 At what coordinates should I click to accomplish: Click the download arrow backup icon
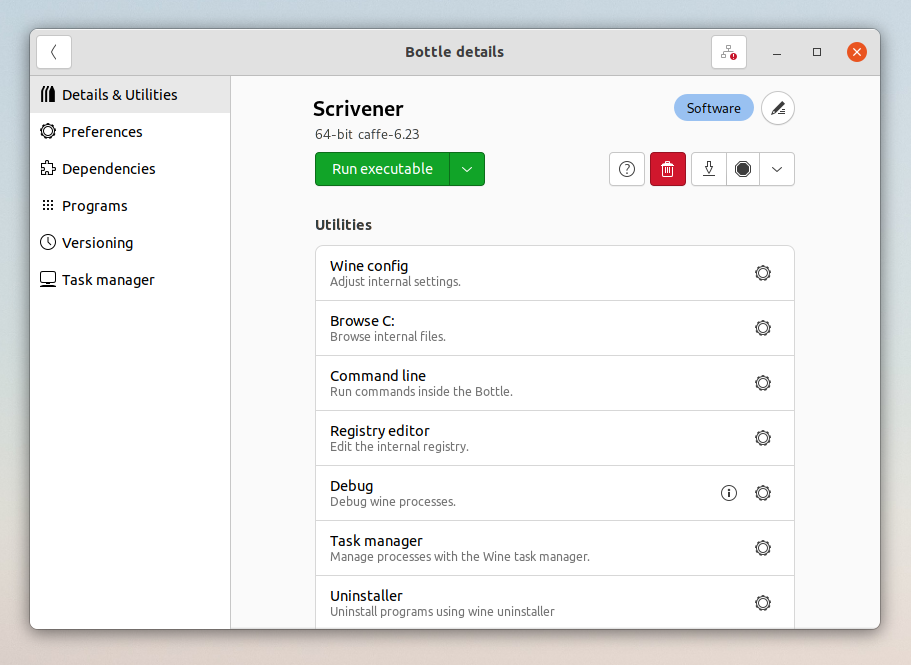(x=709, y=169)
